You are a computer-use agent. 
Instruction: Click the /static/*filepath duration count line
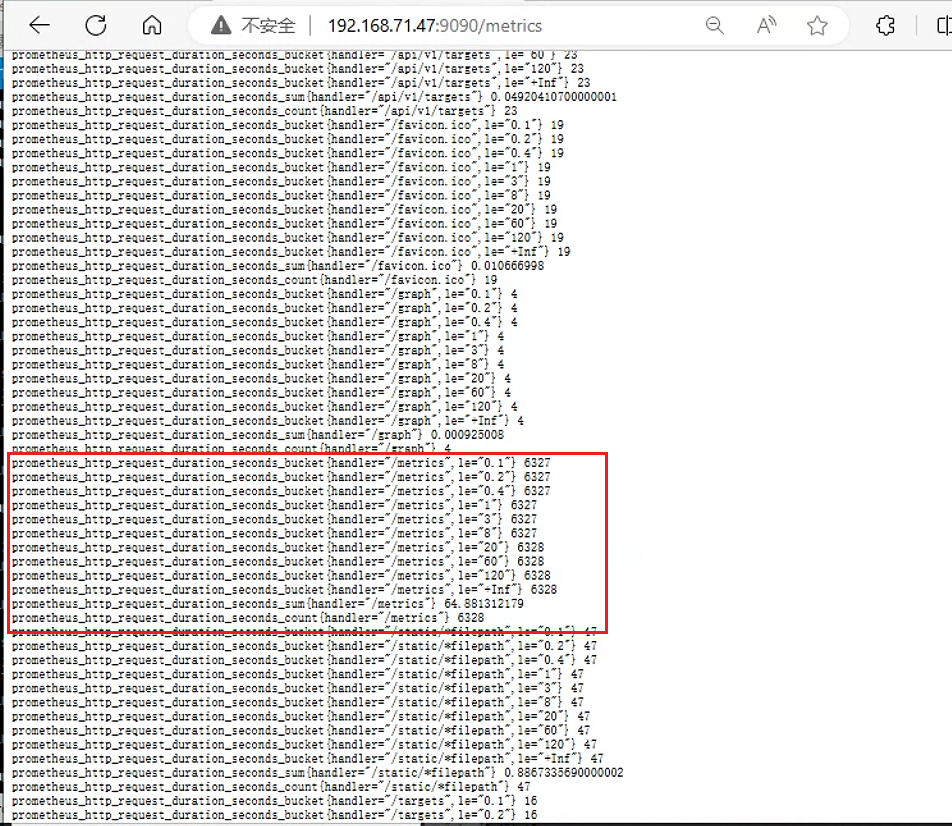tap(271, 786)
